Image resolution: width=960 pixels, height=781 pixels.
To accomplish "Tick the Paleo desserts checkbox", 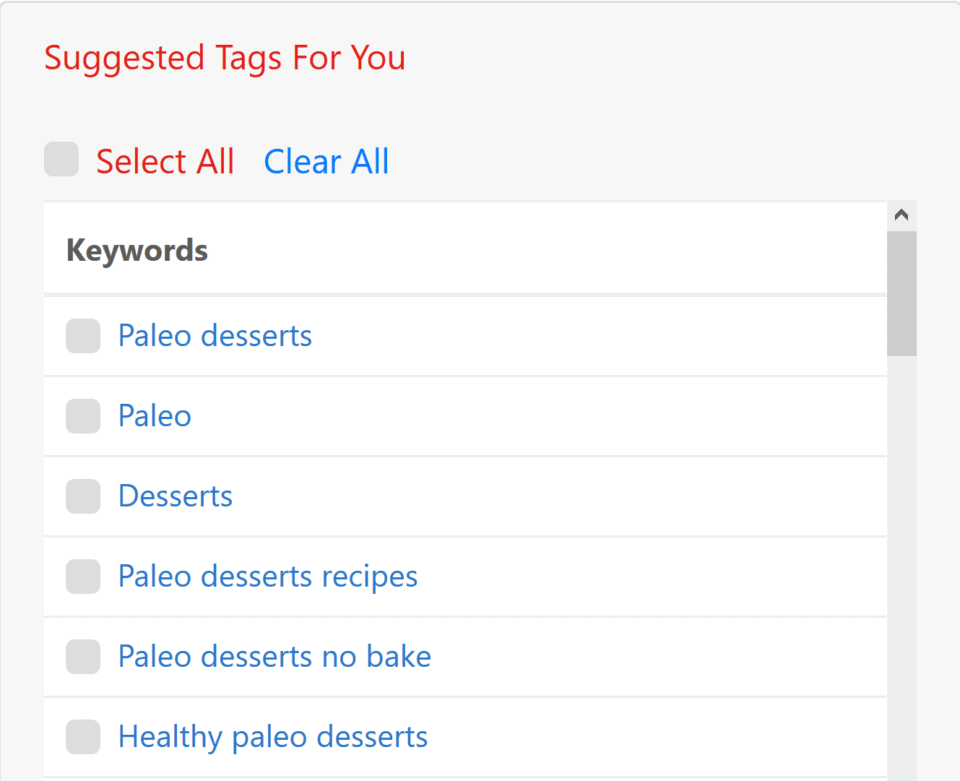I will (x=83, y=336).
